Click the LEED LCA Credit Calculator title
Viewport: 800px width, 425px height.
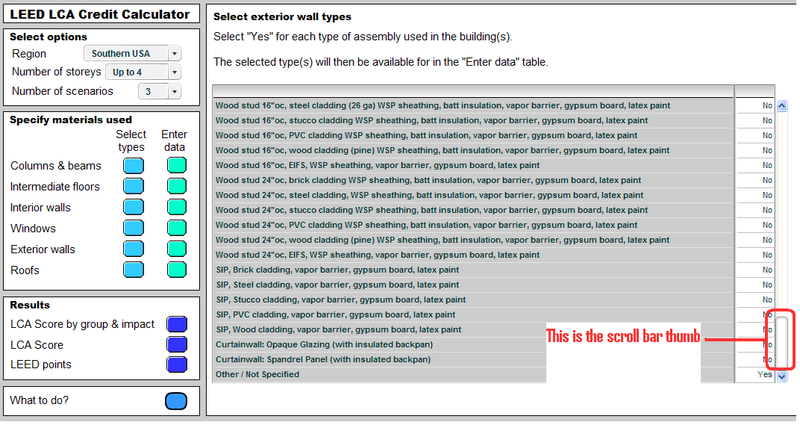[100, 14]
